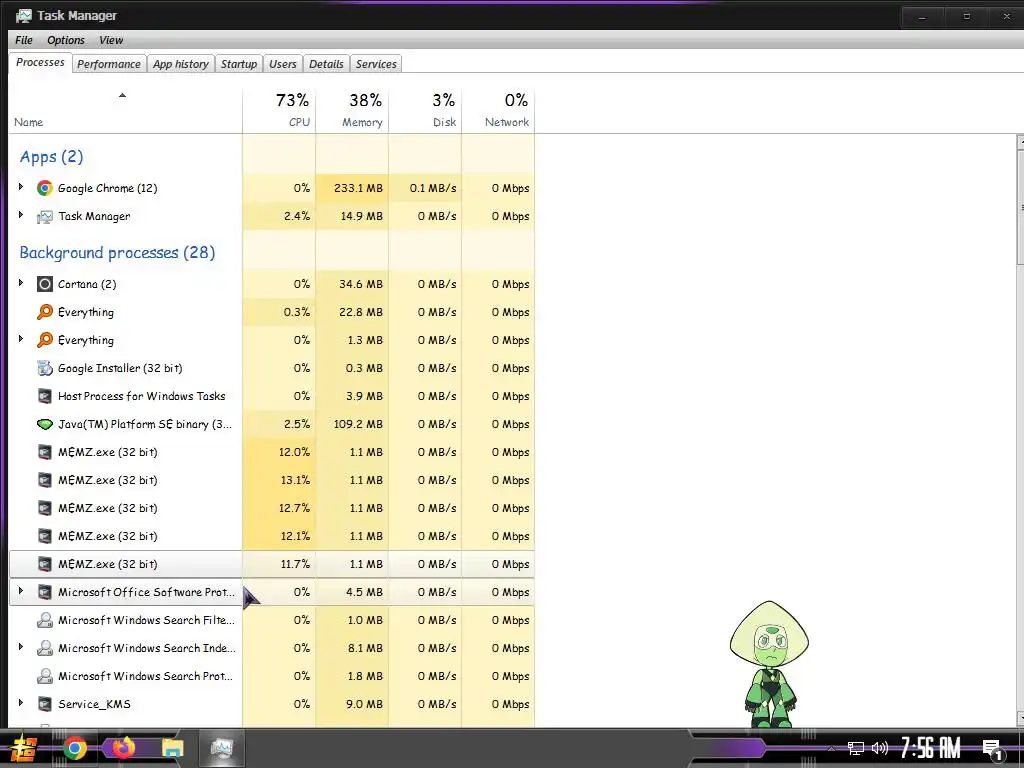This screenshot has width=1024, height=768.
Task: Click the Peridot desktop mascot character
Action: pos(769,664)
